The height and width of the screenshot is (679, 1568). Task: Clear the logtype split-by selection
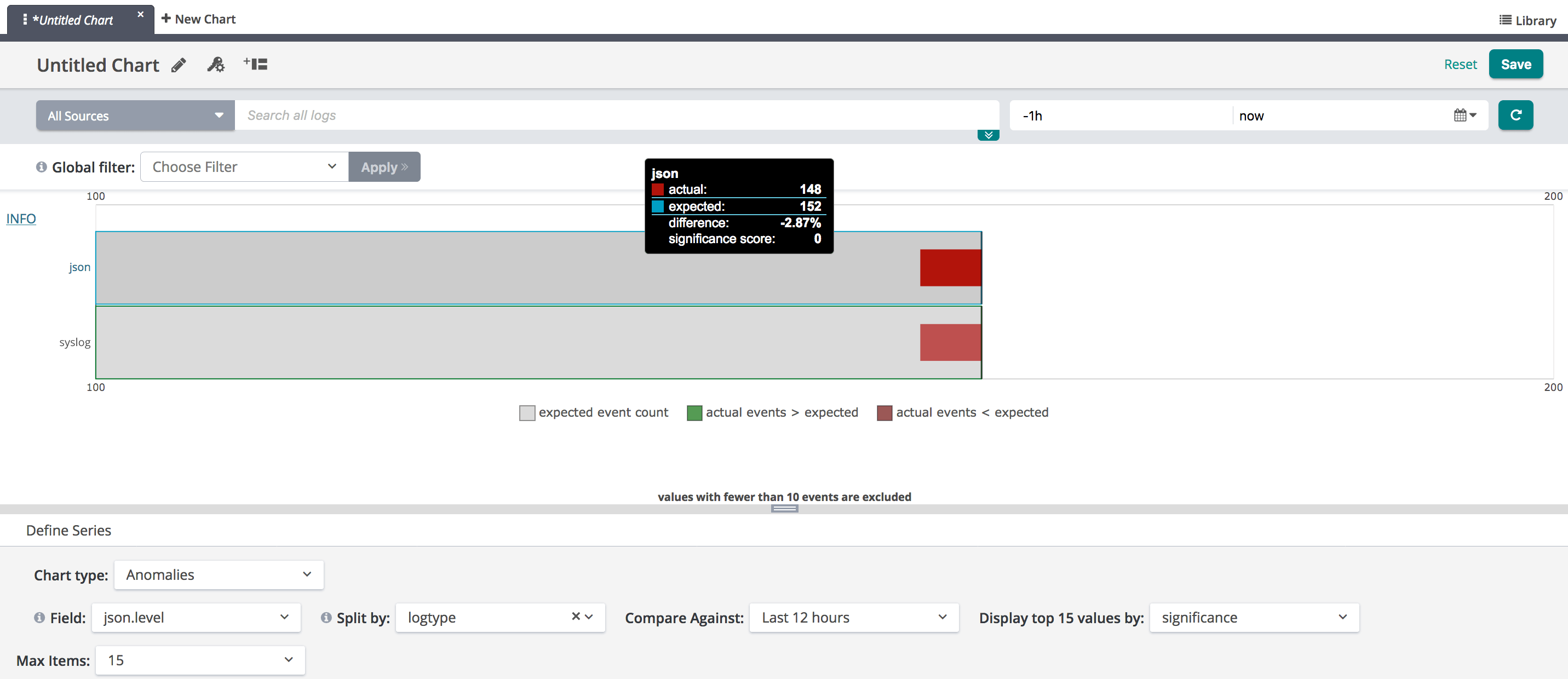(575, 617)
